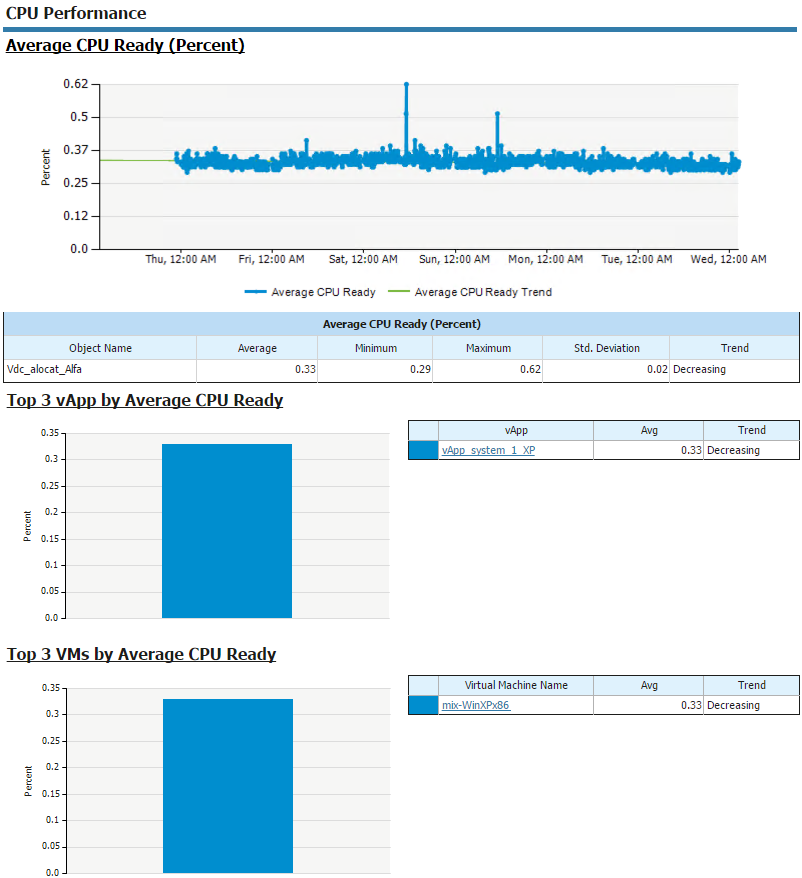Open the mix-WinXPx86 virtual machine link
Viewport: 802px width, 878px height.
[x=475, y=705]
